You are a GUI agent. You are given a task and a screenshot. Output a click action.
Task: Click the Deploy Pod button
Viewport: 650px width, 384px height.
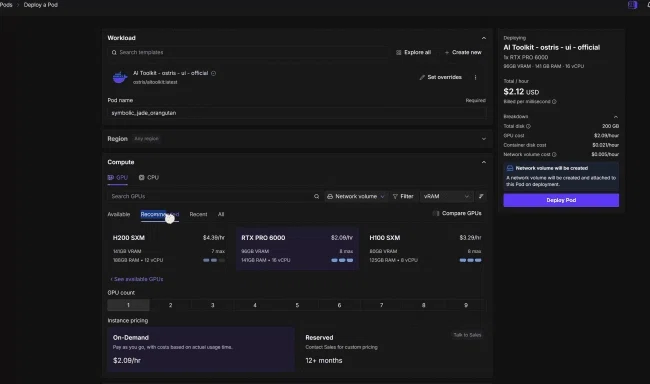pyautogui.click(x=561, y=200)
